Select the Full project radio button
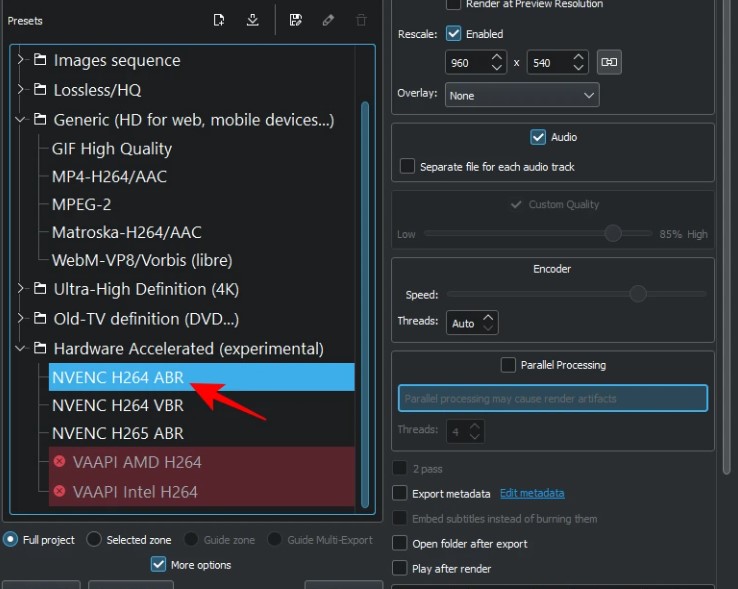Image resolution: width=738 pixels, height=589 pixels. [10, 540]
